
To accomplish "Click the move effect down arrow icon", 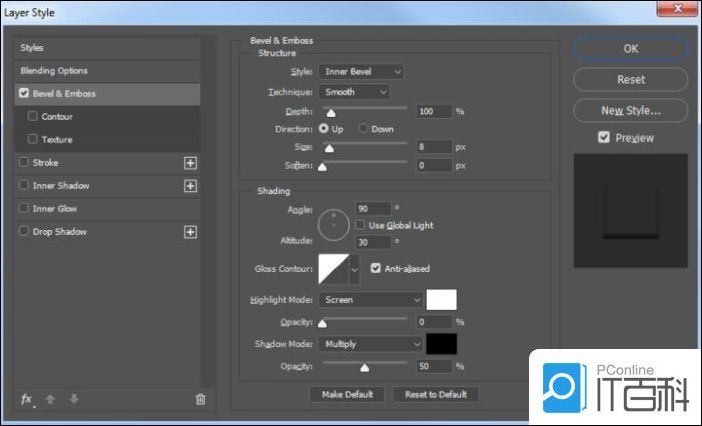I will click(x=74, y=399).
